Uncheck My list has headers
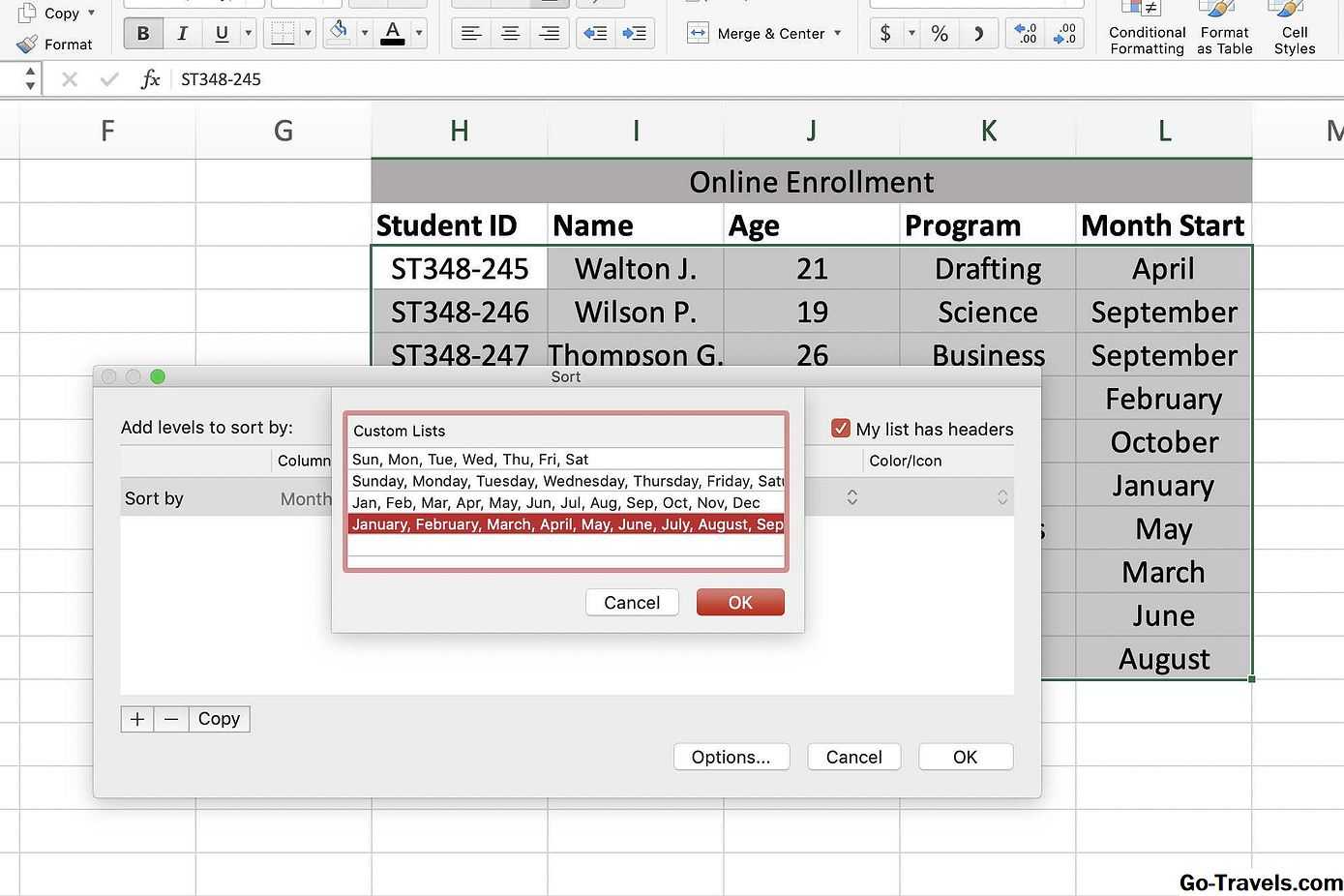 (841, 429)
